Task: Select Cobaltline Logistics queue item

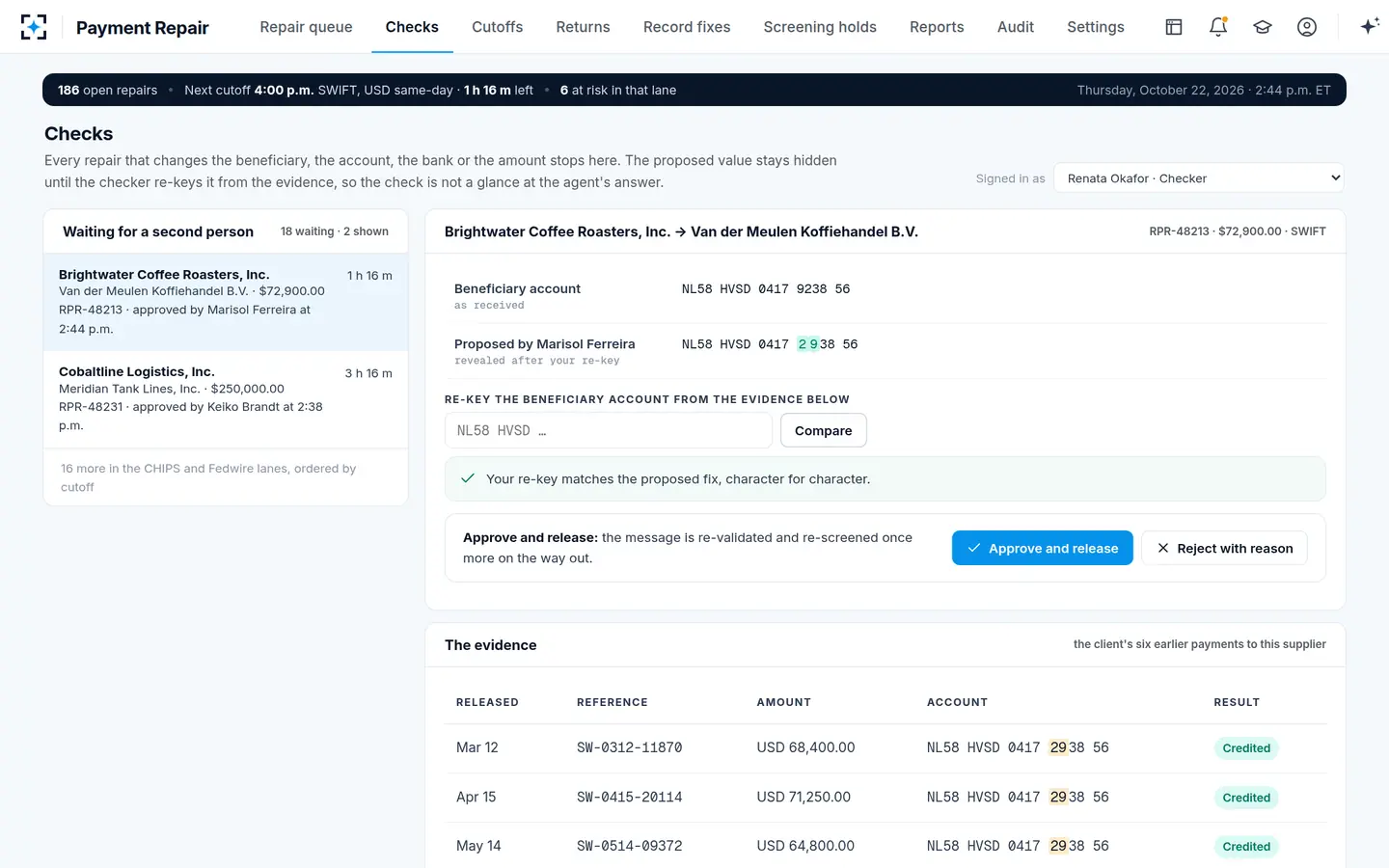Action: point(226,399)
